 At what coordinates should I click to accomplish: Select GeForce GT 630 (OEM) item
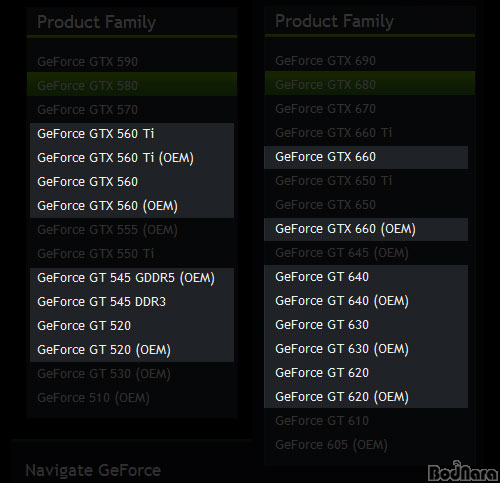coord(342,349)
